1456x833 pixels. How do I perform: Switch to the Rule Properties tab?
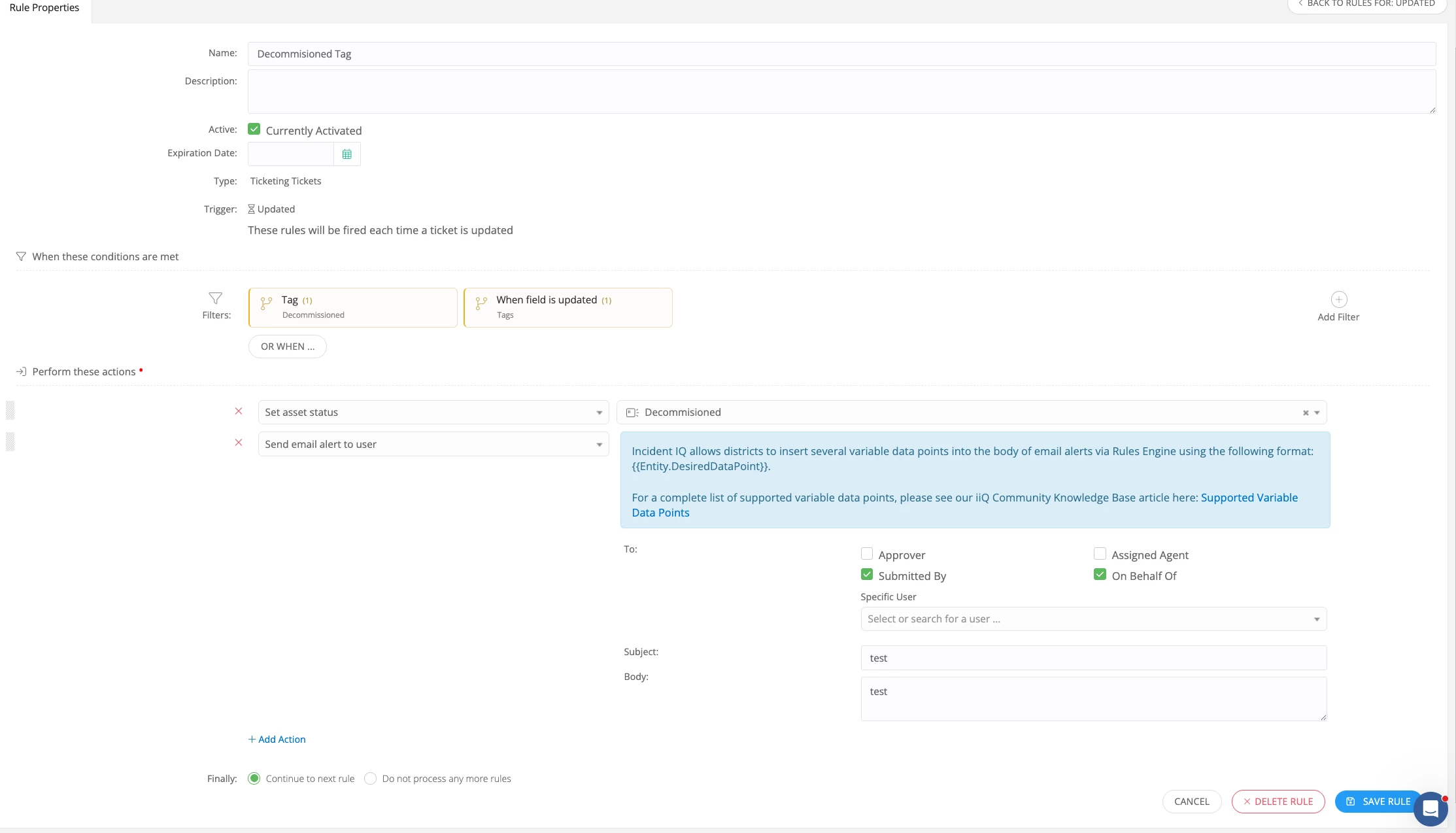(44, 8)
